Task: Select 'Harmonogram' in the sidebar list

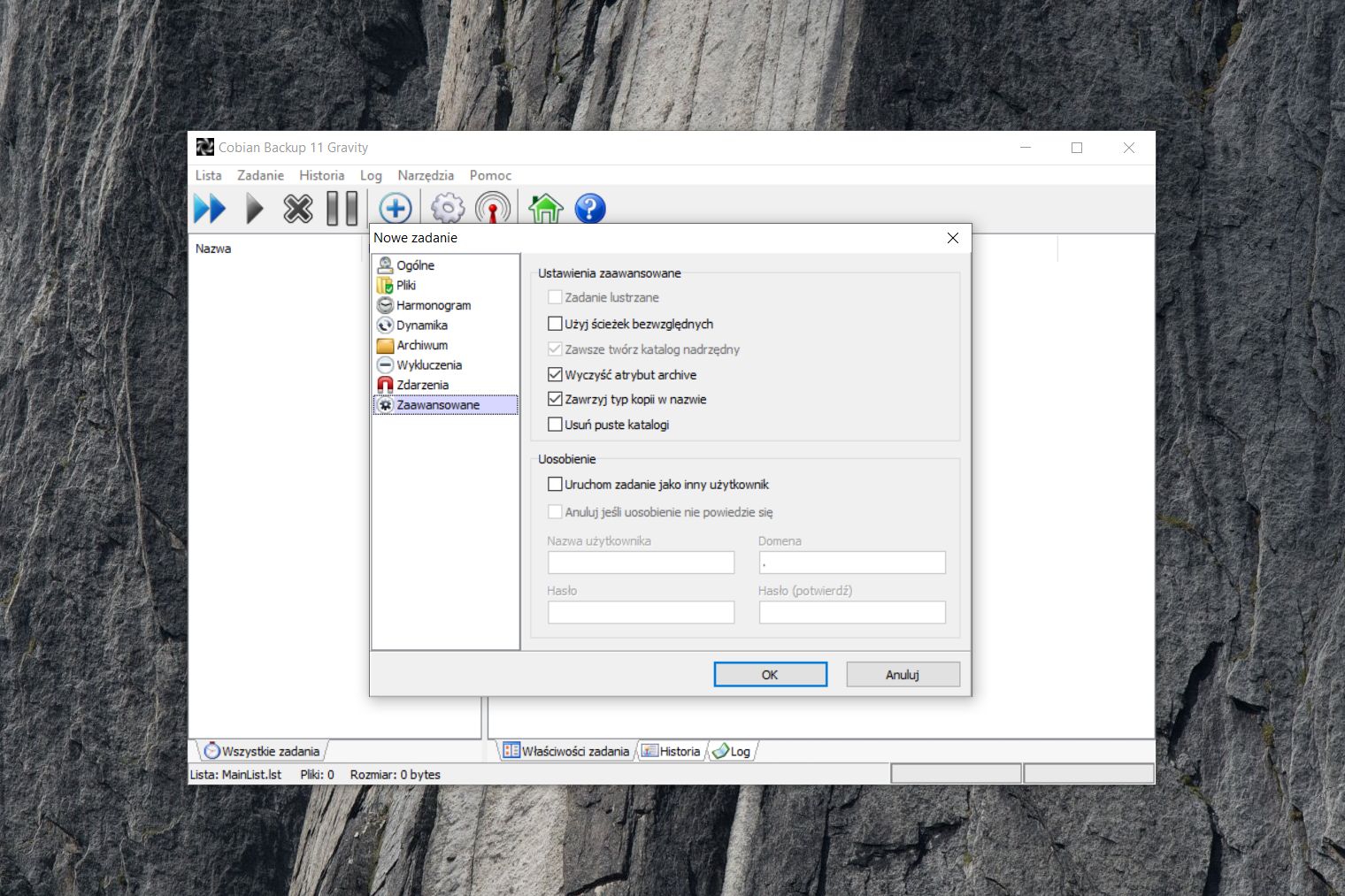Action: [433, 305]
